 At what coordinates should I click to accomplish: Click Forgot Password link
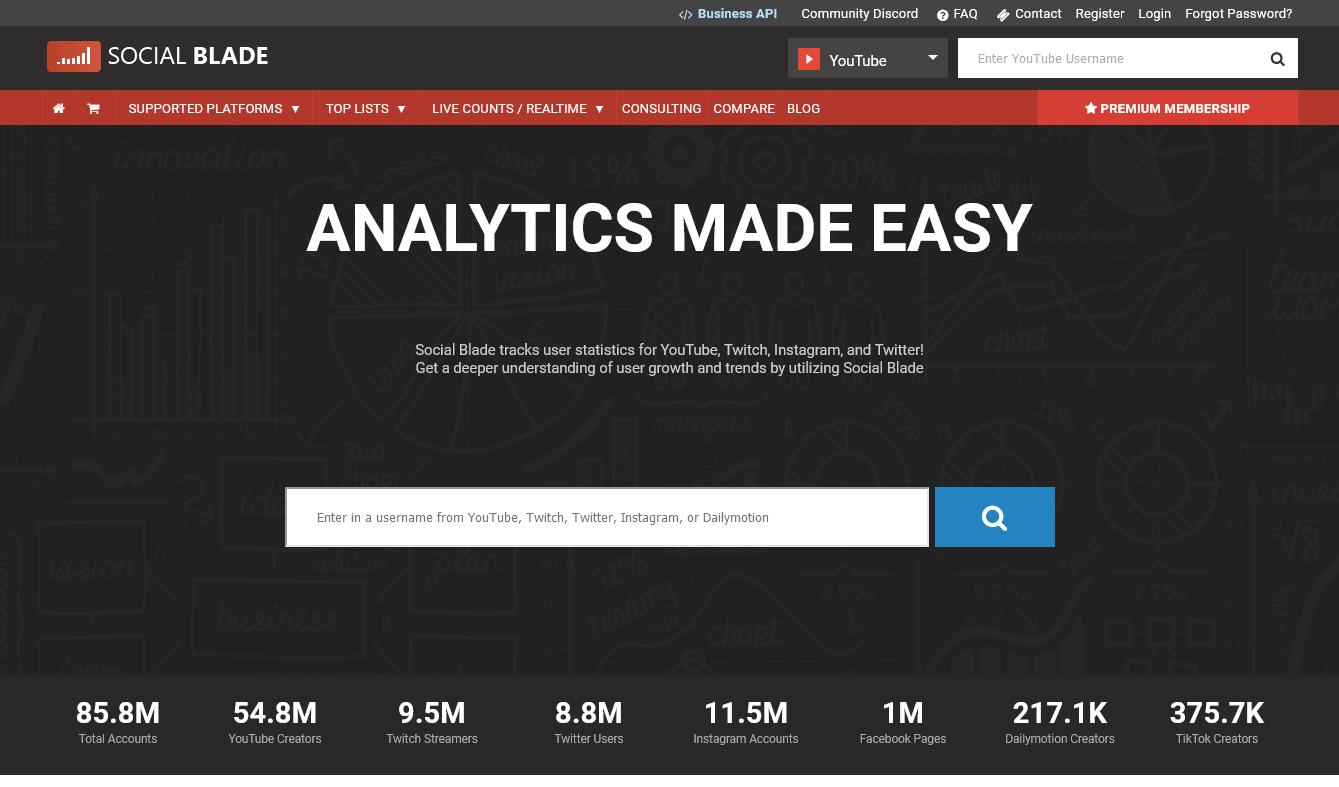pos(1238,14)
